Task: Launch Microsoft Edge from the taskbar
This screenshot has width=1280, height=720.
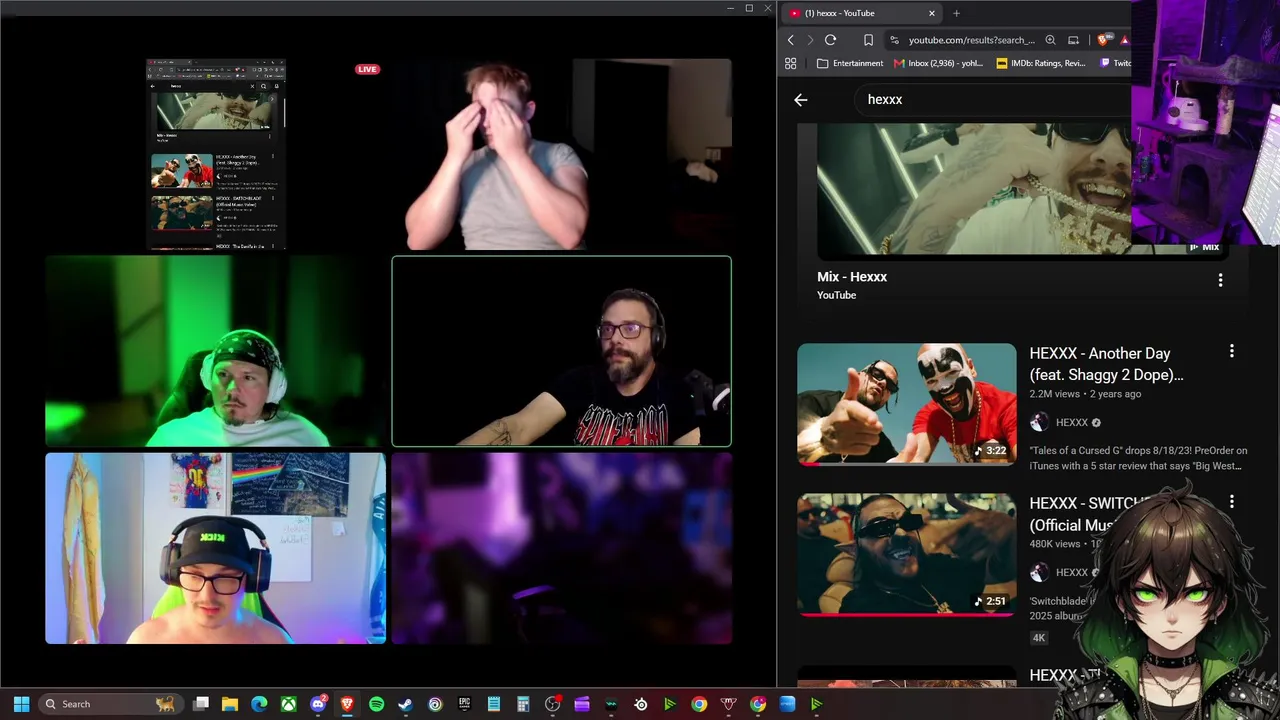Action: pos(259,704)
